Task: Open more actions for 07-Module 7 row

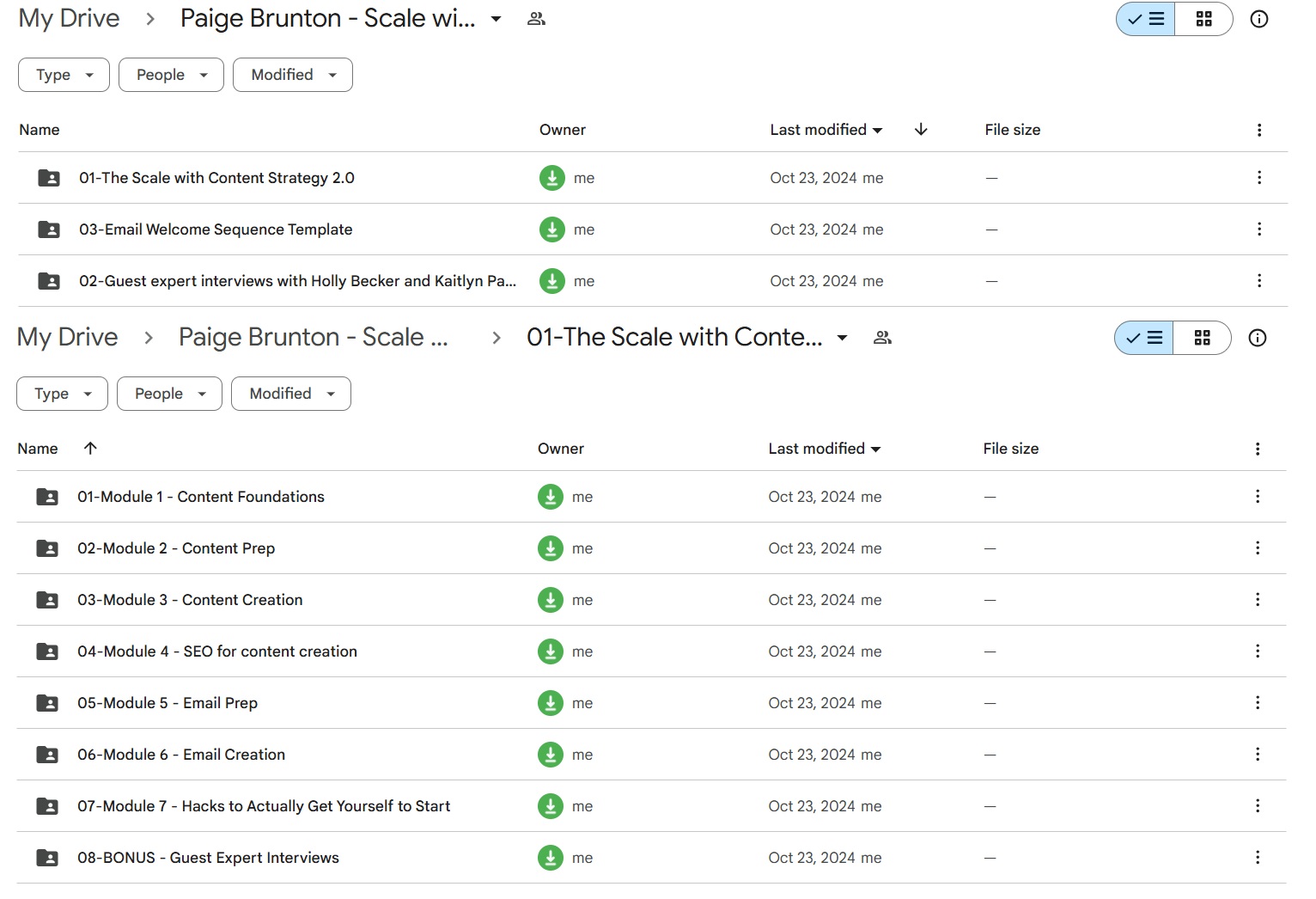Action: [1258, 806]
